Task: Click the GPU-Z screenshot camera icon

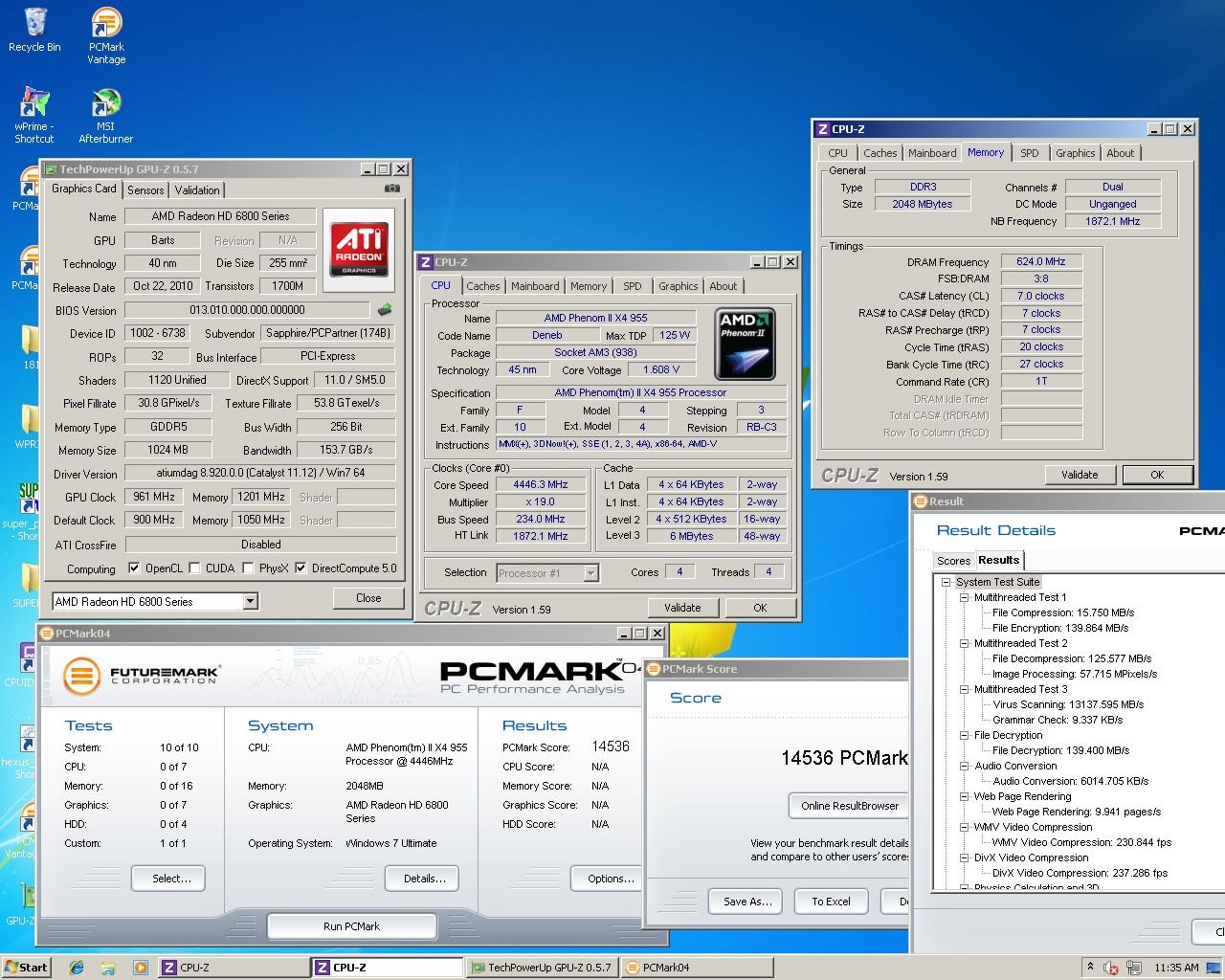Action: [391, 189]
